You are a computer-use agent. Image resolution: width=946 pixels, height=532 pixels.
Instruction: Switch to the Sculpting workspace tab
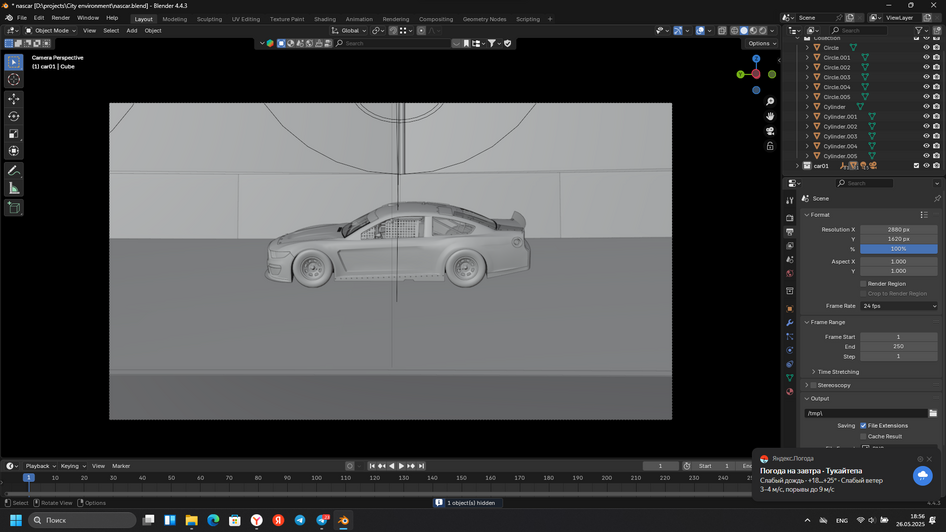click(x=209, y=19)
